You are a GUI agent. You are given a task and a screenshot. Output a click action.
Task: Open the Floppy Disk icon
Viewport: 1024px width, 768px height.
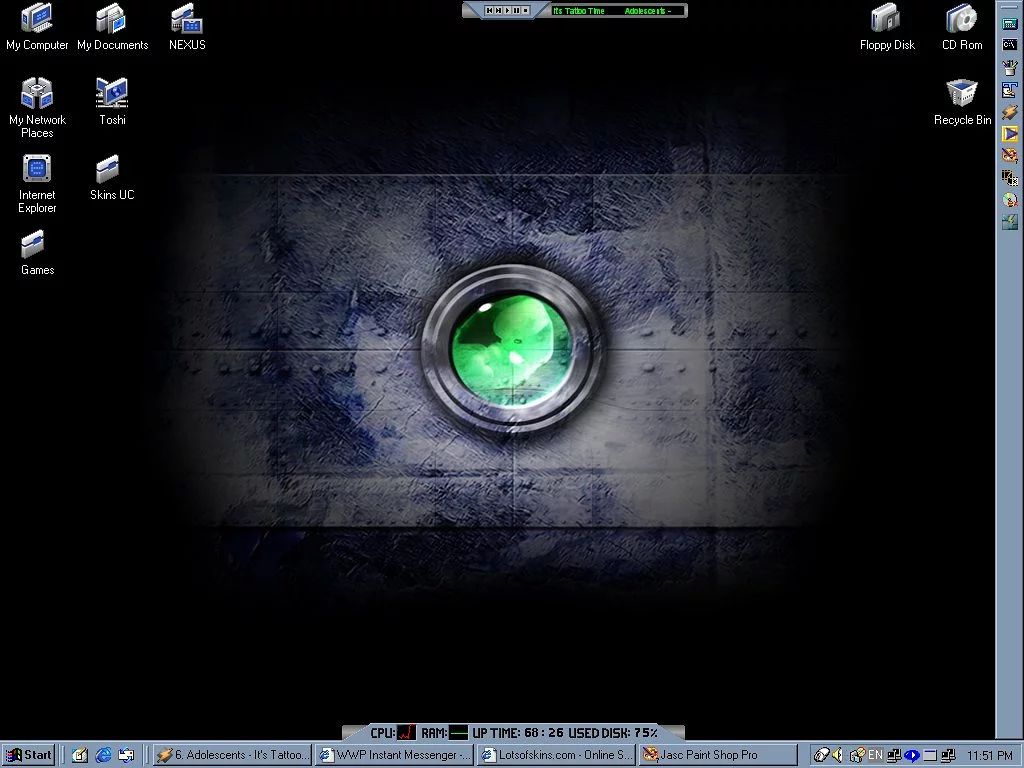point(886,19)
